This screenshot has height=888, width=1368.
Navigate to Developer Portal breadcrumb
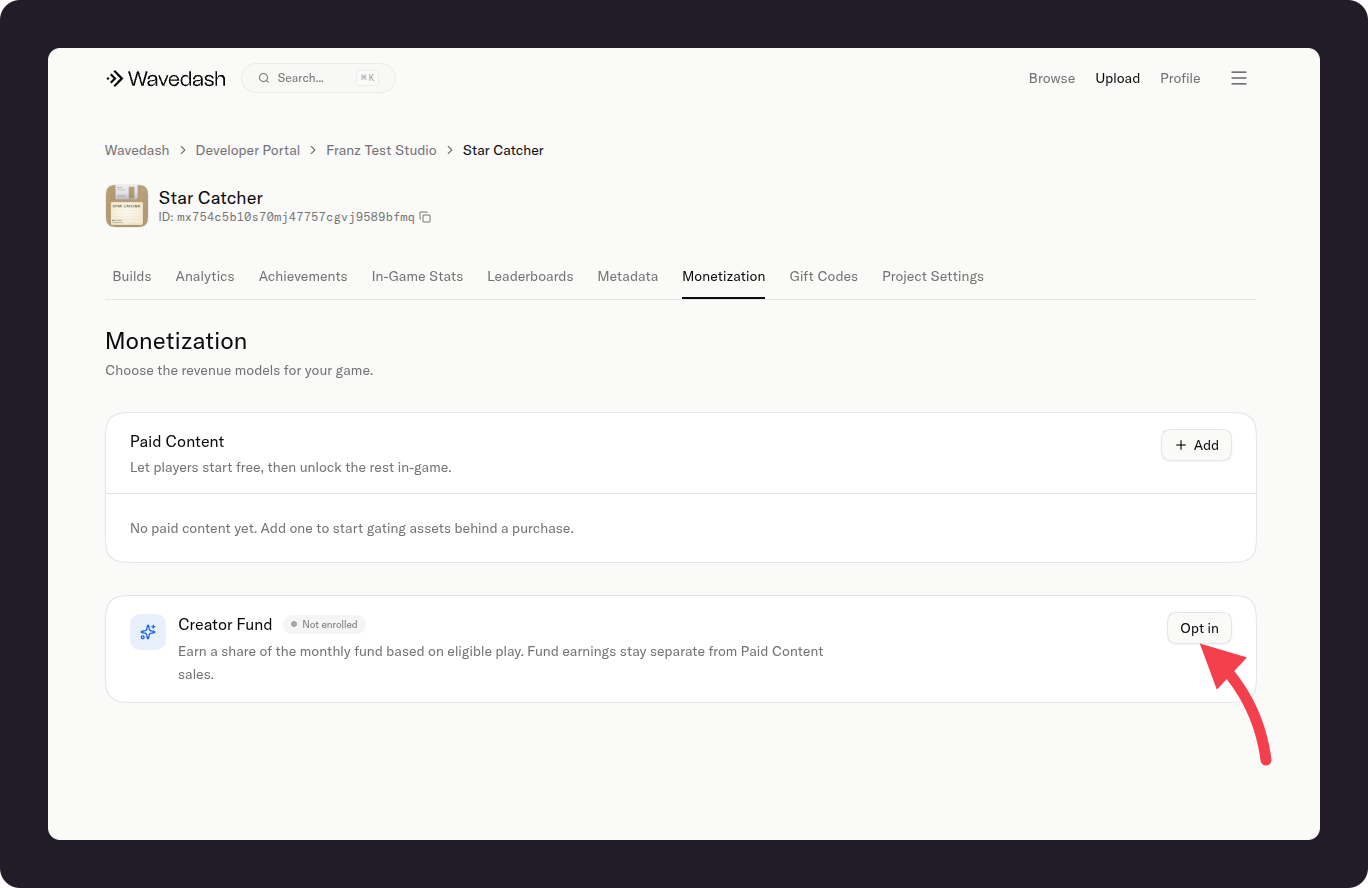(x=248, y=150)
